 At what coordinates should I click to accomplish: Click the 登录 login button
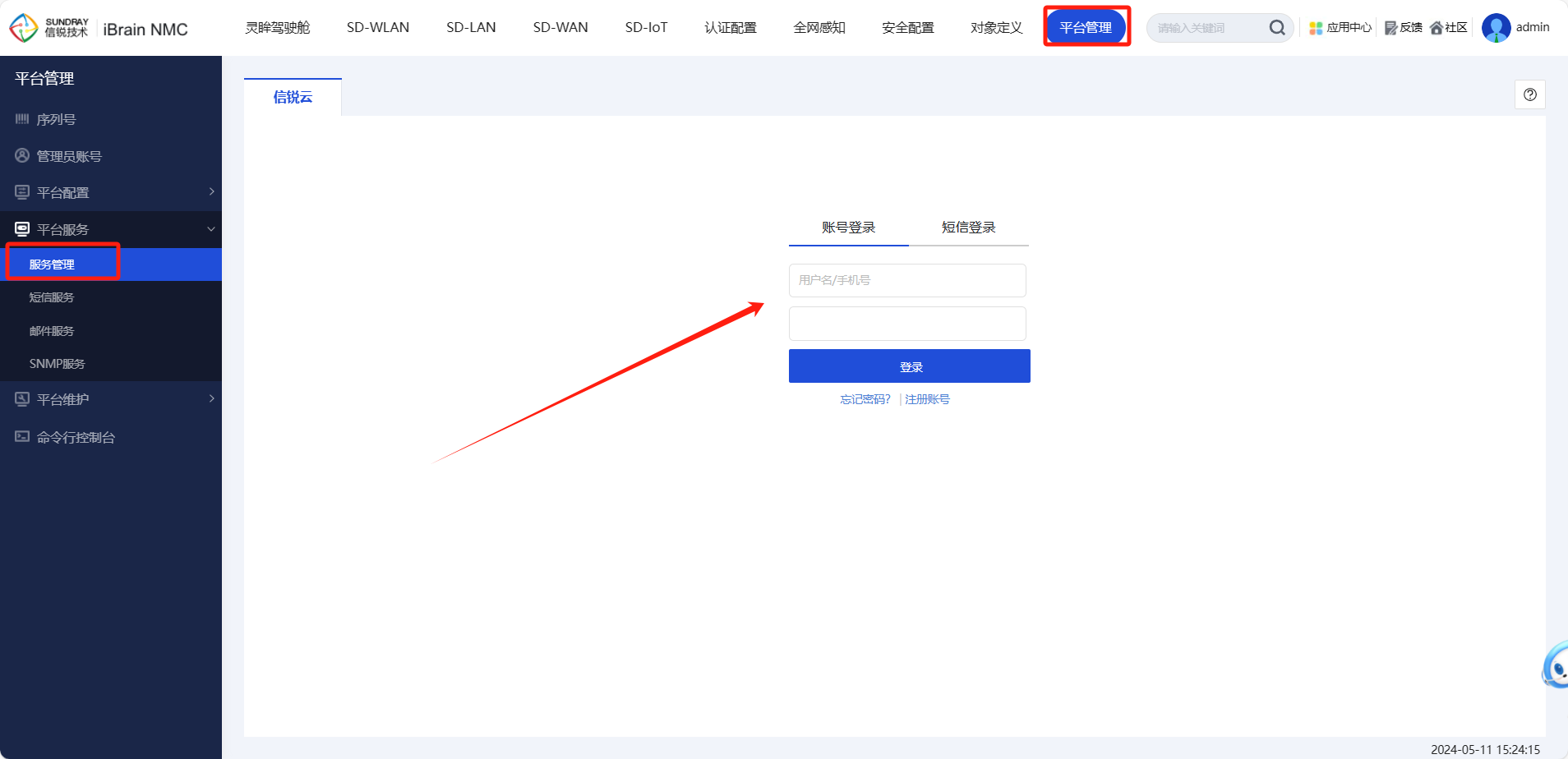[x=910, y=366]
